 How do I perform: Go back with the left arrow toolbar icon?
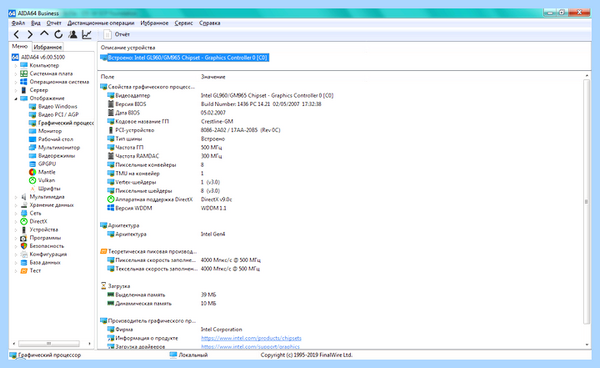(x=16, y=34)
